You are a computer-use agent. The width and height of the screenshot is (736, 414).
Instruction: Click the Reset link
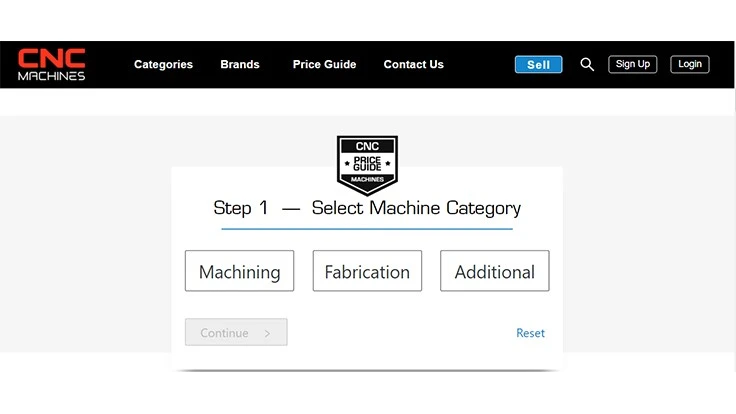530,333
